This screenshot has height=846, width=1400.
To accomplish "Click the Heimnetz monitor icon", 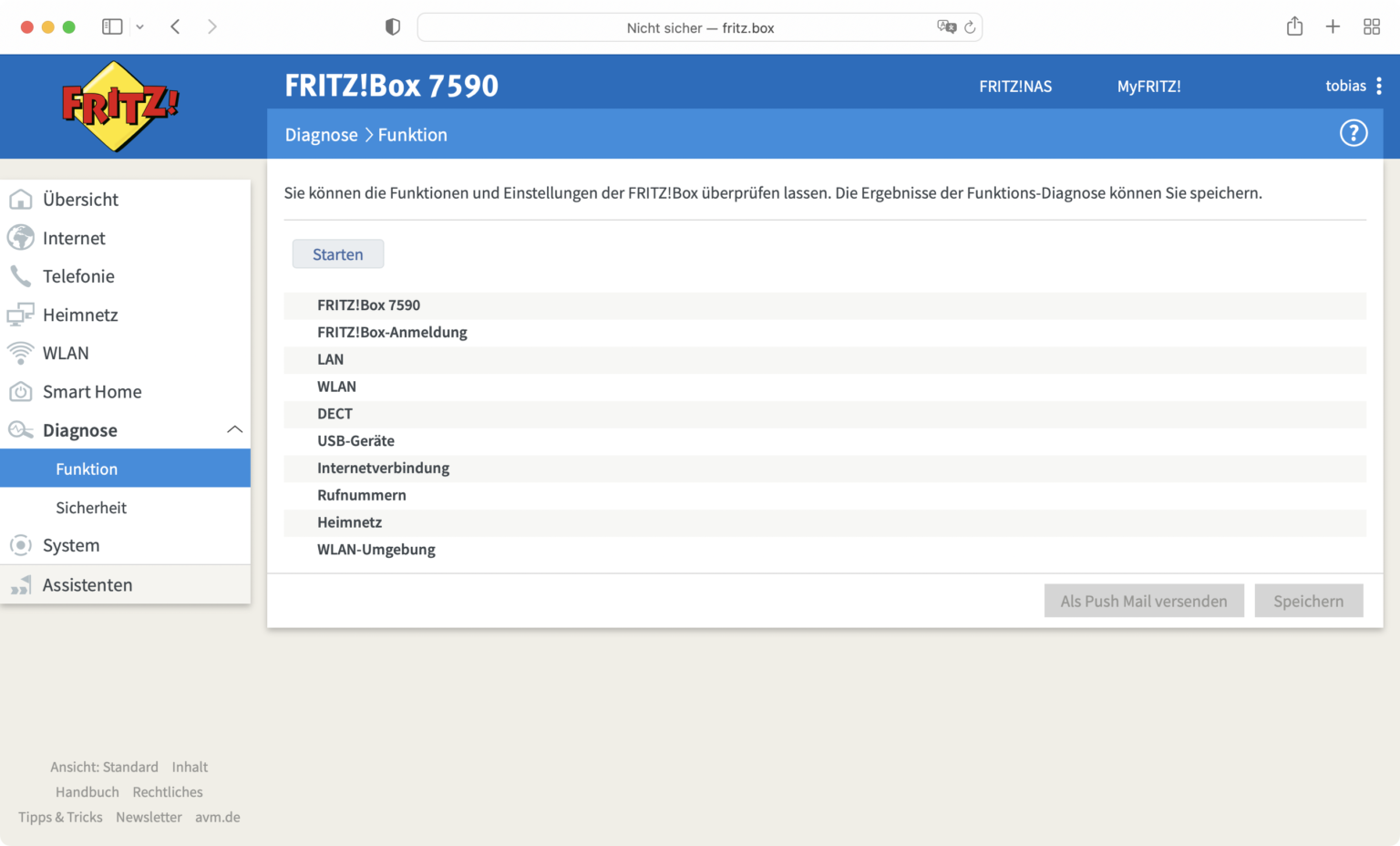I will pos(21,314).
